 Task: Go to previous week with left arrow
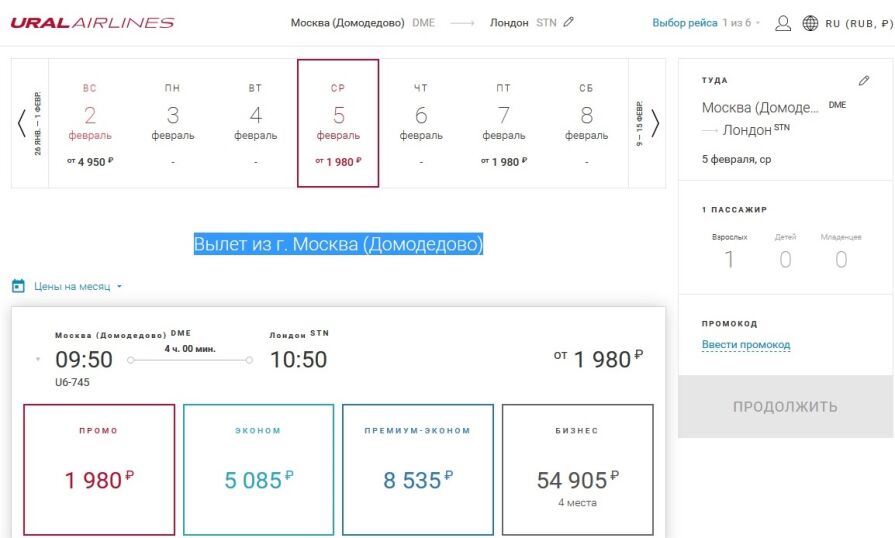click(x=22, y=123)
